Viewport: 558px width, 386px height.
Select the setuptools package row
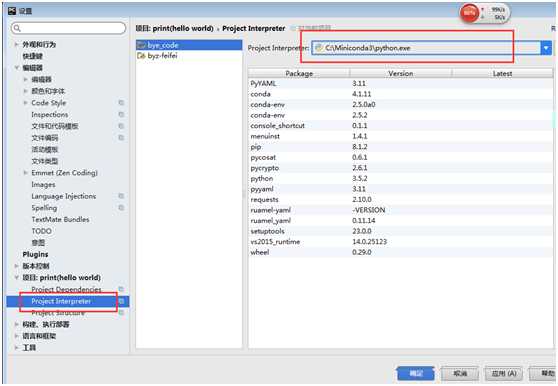pyautogui.click(x=400, y=231)
